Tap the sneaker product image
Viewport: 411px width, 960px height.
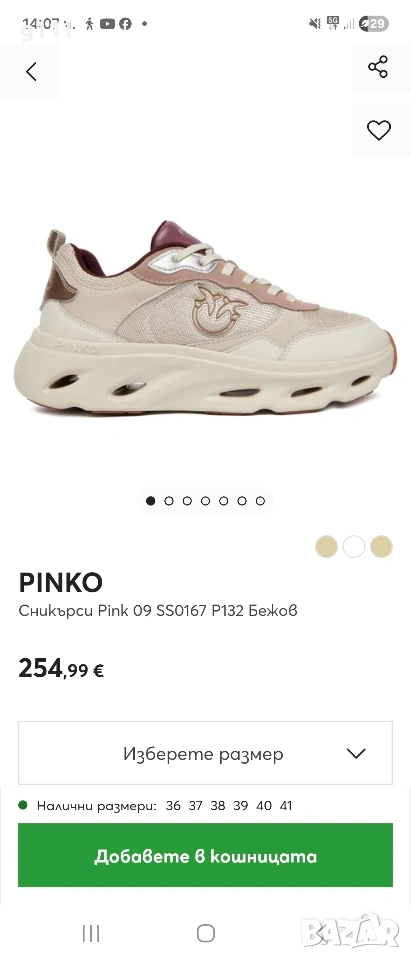point(205,318)
